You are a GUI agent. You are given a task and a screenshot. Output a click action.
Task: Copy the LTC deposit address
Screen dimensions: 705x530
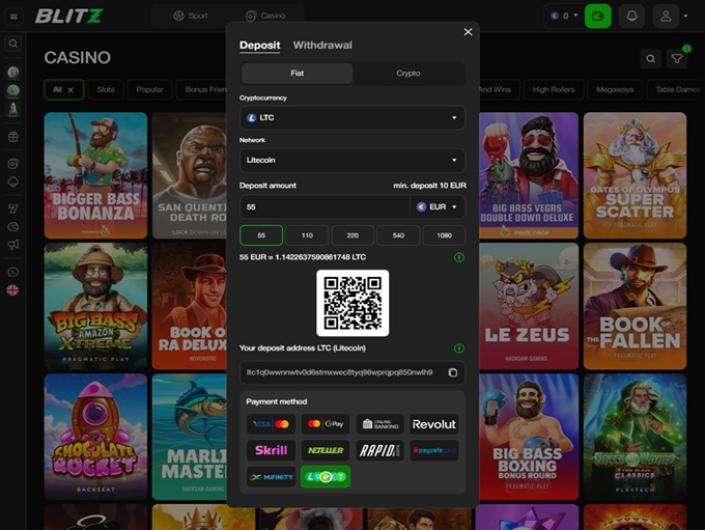click(x=452, y=372)
